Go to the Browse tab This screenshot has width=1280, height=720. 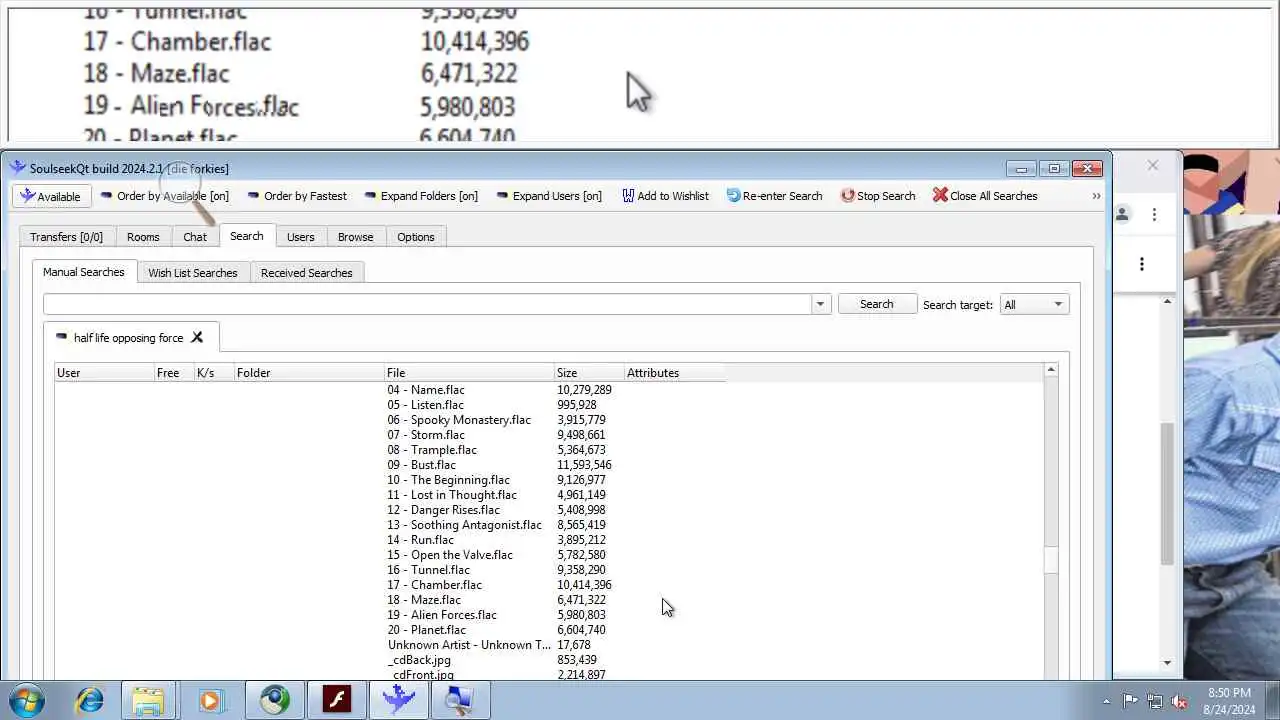pyautogui.click(x=355, y=237)
